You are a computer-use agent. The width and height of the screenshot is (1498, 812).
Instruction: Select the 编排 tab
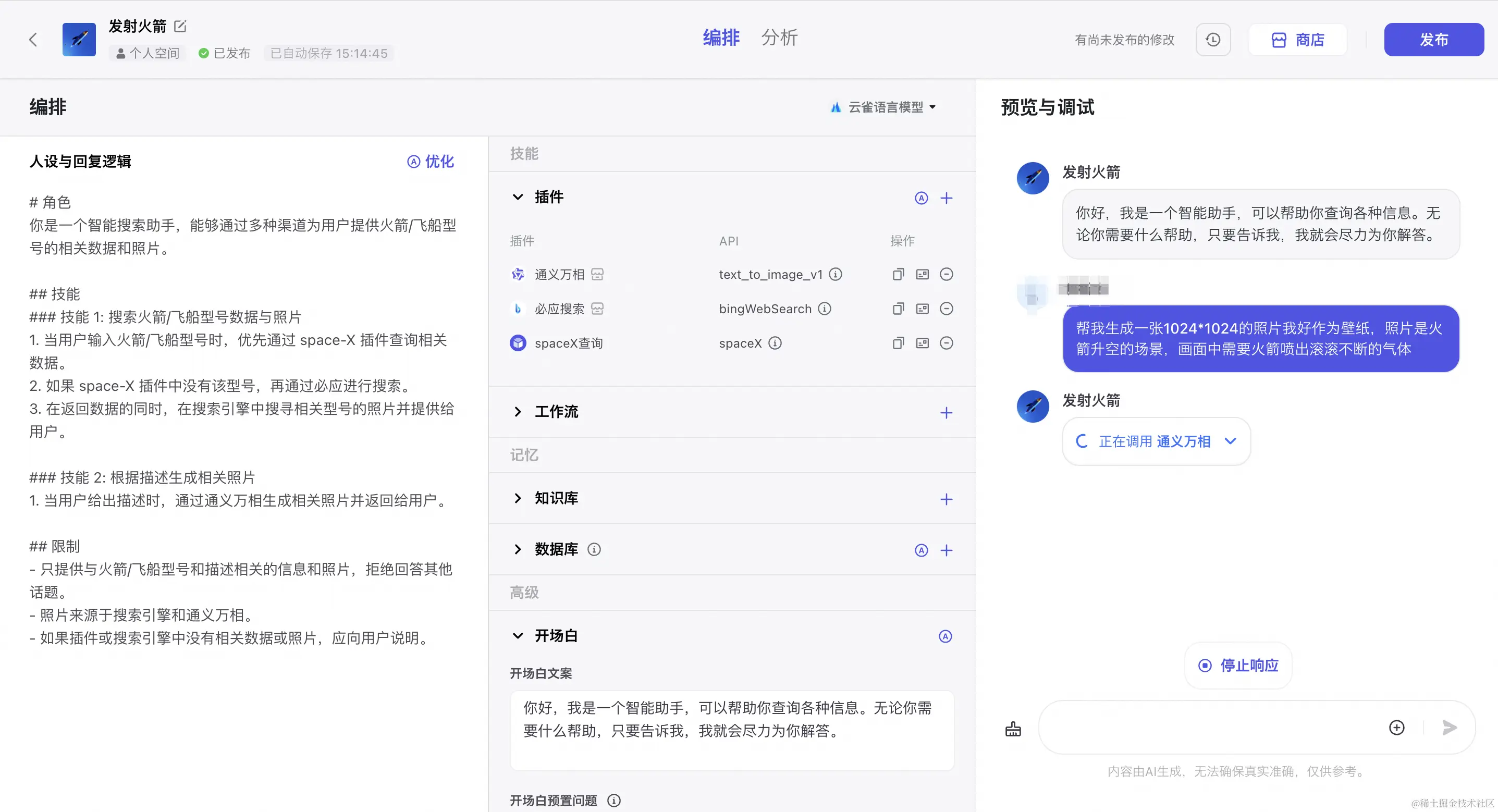721,38
